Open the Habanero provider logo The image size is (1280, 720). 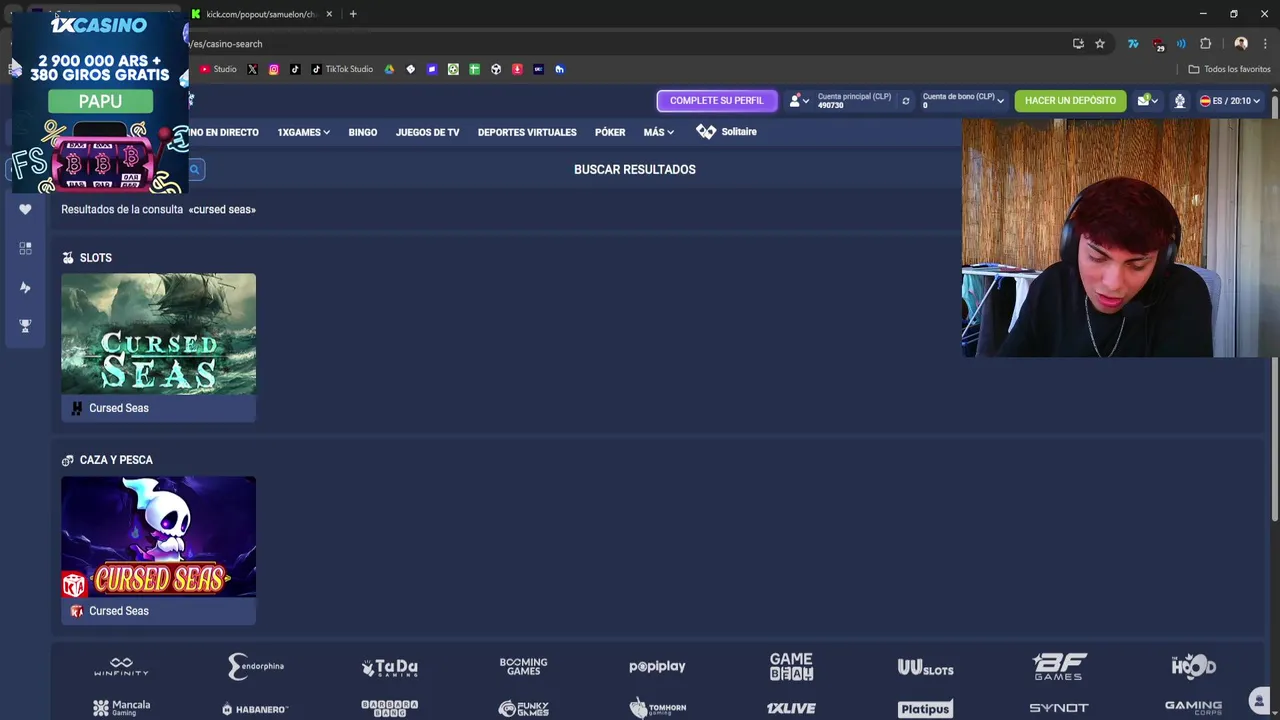[256, 709]
